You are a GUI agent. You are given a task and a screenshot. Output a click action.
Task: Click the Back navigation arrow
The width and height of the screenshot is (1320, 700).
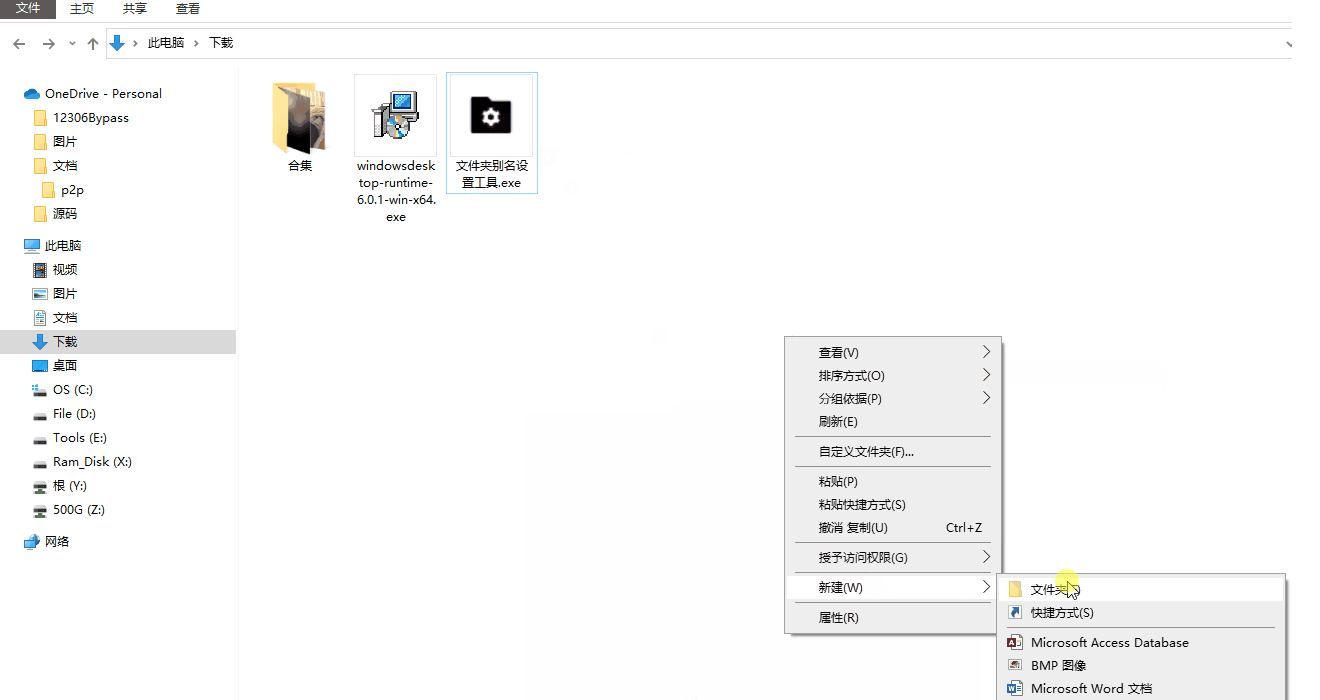pos(19,44)
